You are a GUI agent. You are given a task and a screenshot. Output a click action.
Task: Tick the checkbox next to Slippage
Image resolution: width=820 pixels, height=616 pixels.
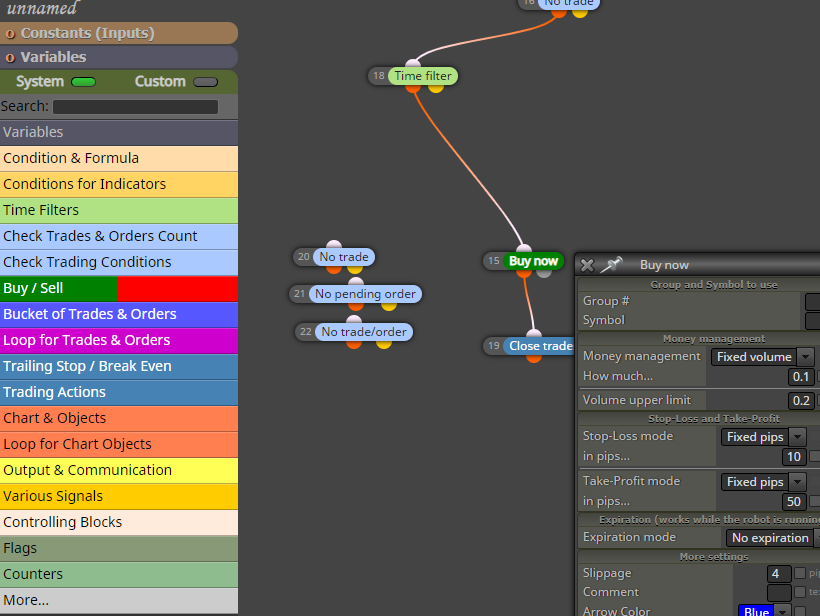pyautogui.click(x=800, y=573)
